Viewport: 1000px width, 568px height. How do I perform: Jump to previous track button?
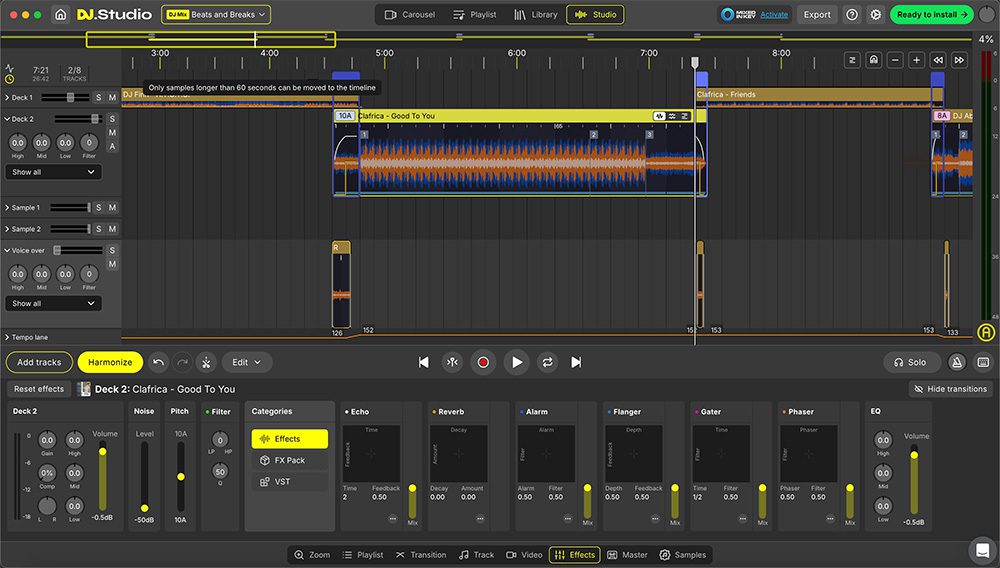pos(423,362)
